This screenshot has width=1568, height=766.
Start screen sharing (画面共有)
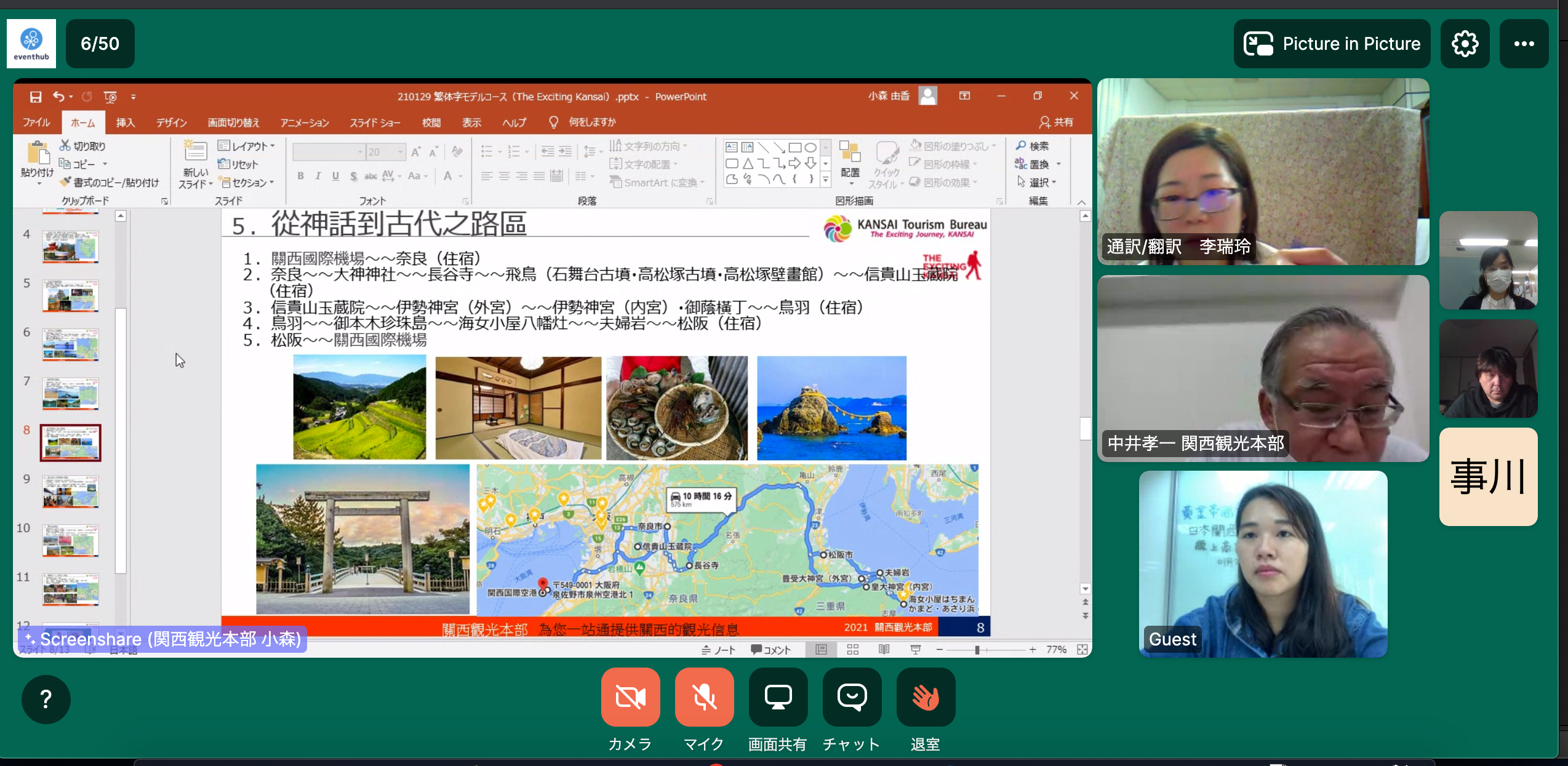pyautogui.click(x=778, y=697)
